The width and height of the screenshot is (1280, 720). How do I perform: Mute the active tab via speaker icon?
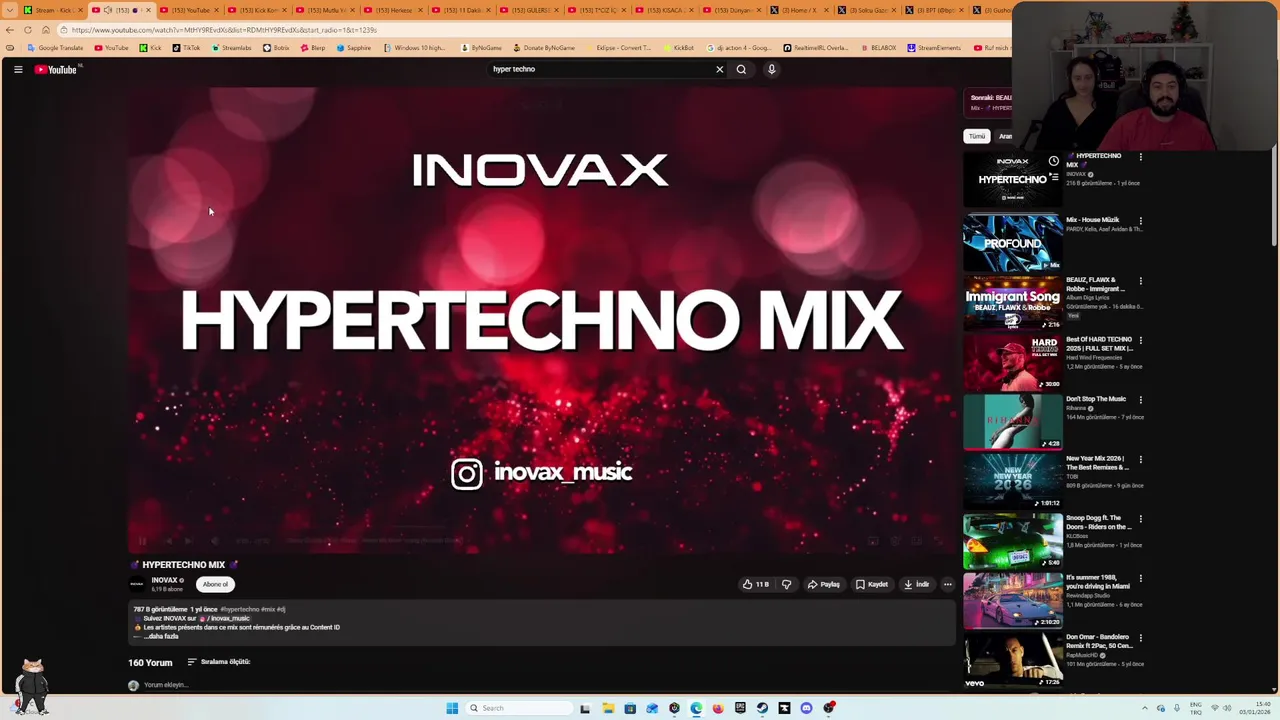pos(108,10)
